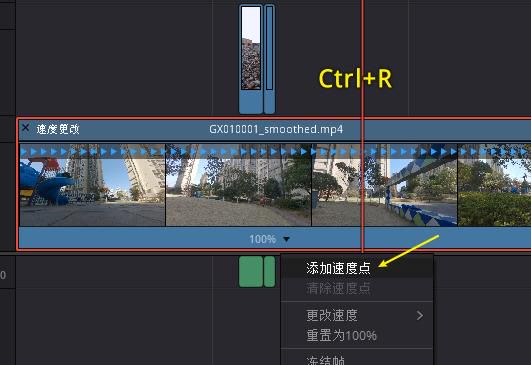Viewport: 531px width, 365px height.
Task: Click the frame showing the green hedge
Action: click(x=494, y=185)
